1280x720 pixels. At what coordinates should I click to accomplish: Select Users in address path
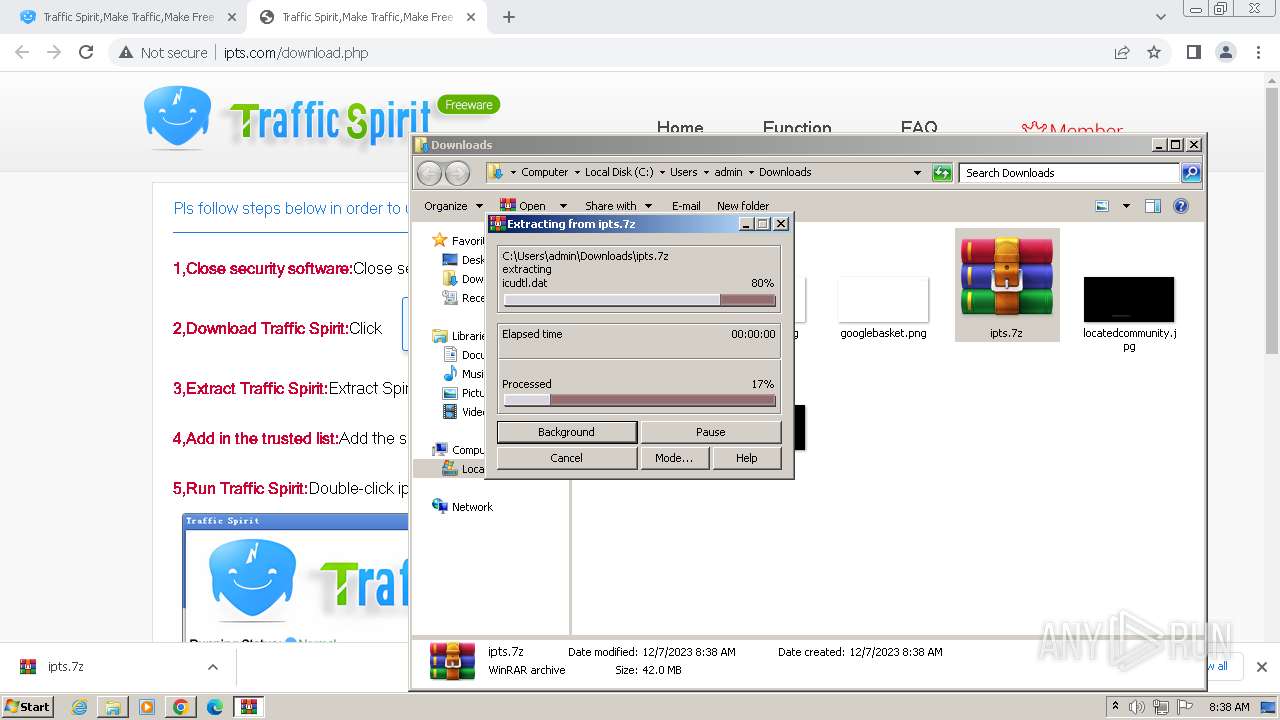click(684, 172)
